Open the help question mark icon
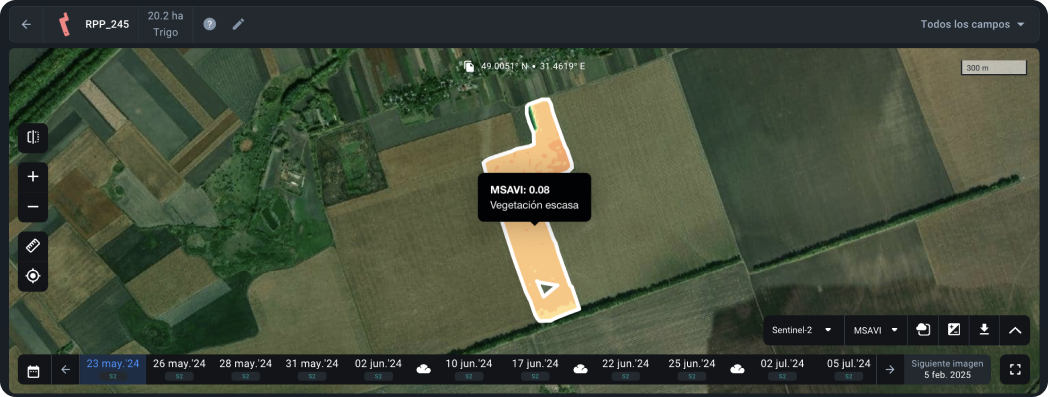This screenshot has height=397, width=1048. click(x=210, y=24)
